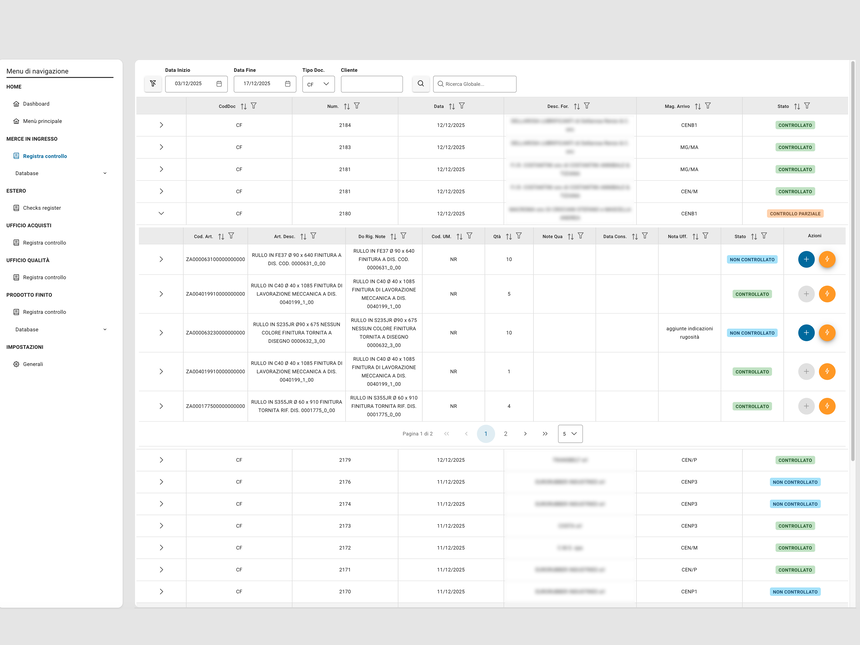Expand document row number 2184
Screen dimensions: 860x645
(x=161, y=125)
